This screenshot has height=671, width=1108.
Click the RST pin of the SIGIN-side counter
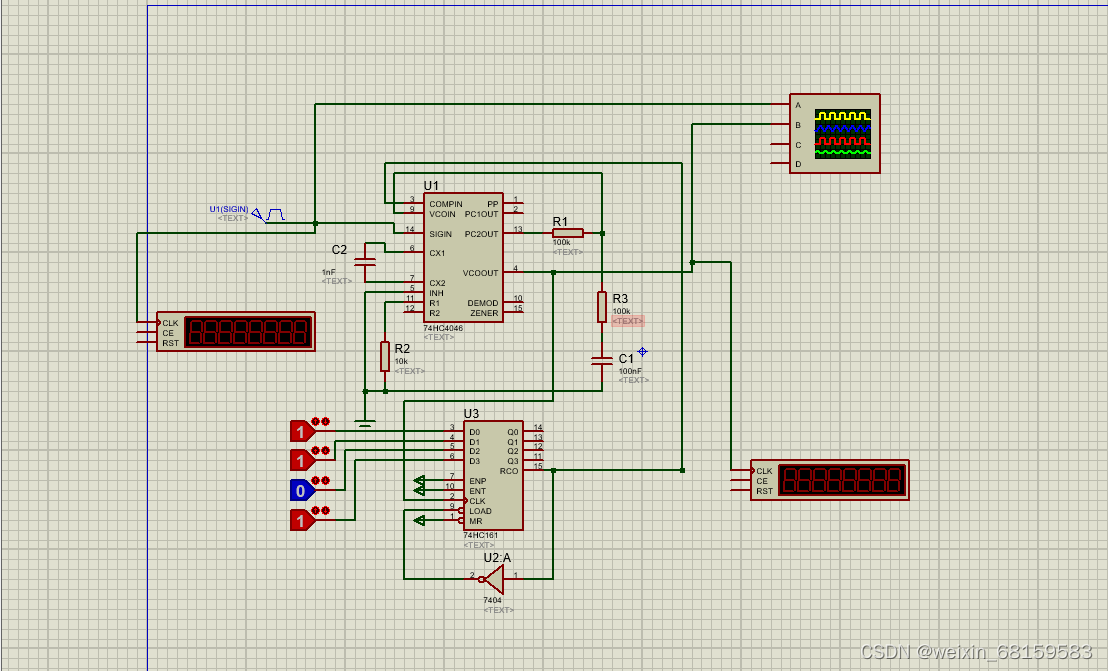point(147,343)
